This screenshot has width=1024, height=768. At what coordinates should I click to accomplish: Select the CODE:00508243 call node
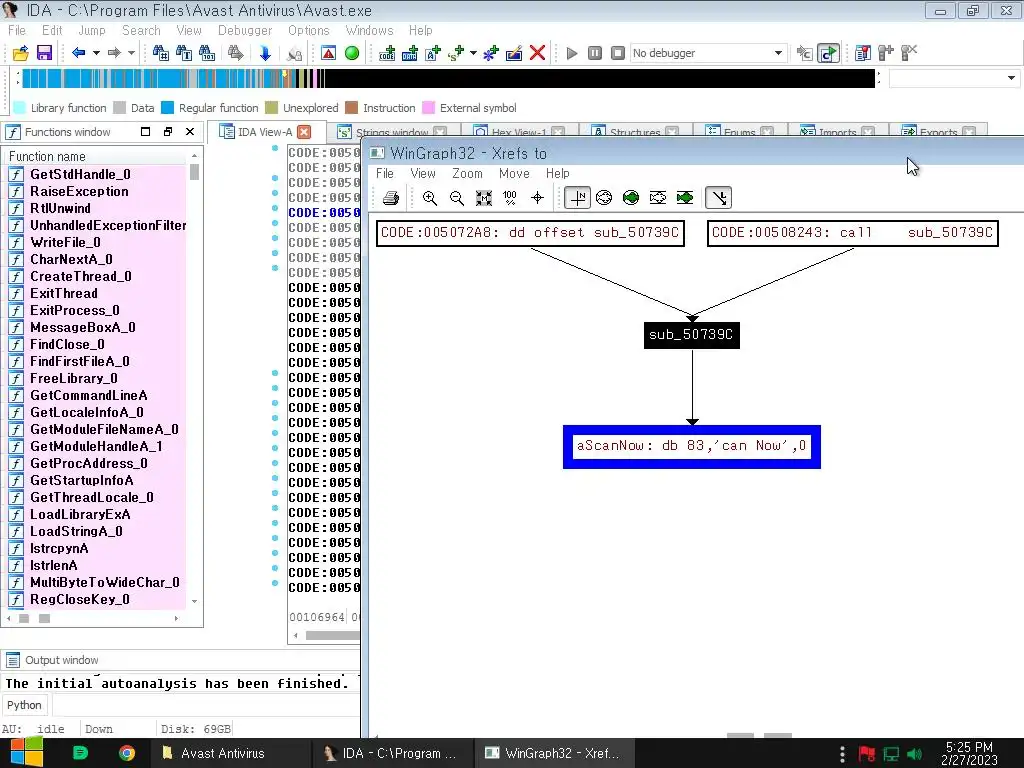click(x=852, y=233)
